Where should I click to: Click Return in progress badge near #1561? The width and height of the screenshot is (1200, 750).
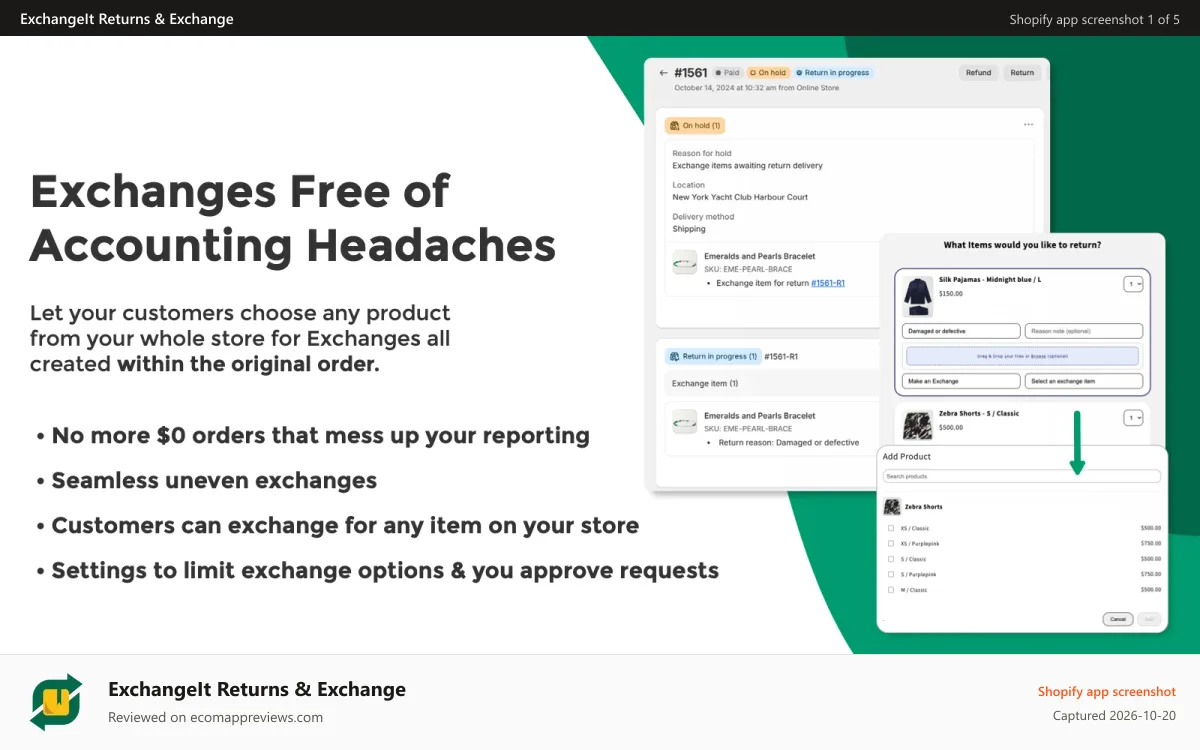tap(834, 73)
